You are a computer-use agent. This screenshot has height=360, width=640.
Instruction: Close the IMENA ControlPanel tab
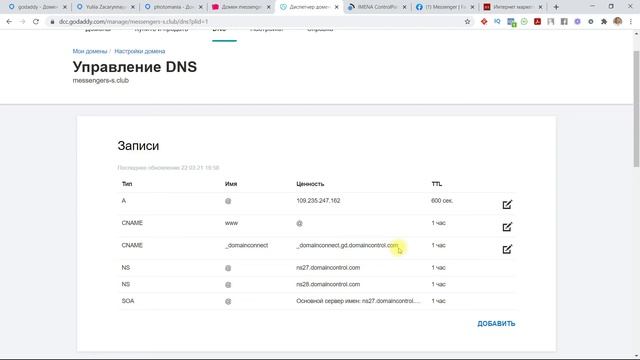404,7
